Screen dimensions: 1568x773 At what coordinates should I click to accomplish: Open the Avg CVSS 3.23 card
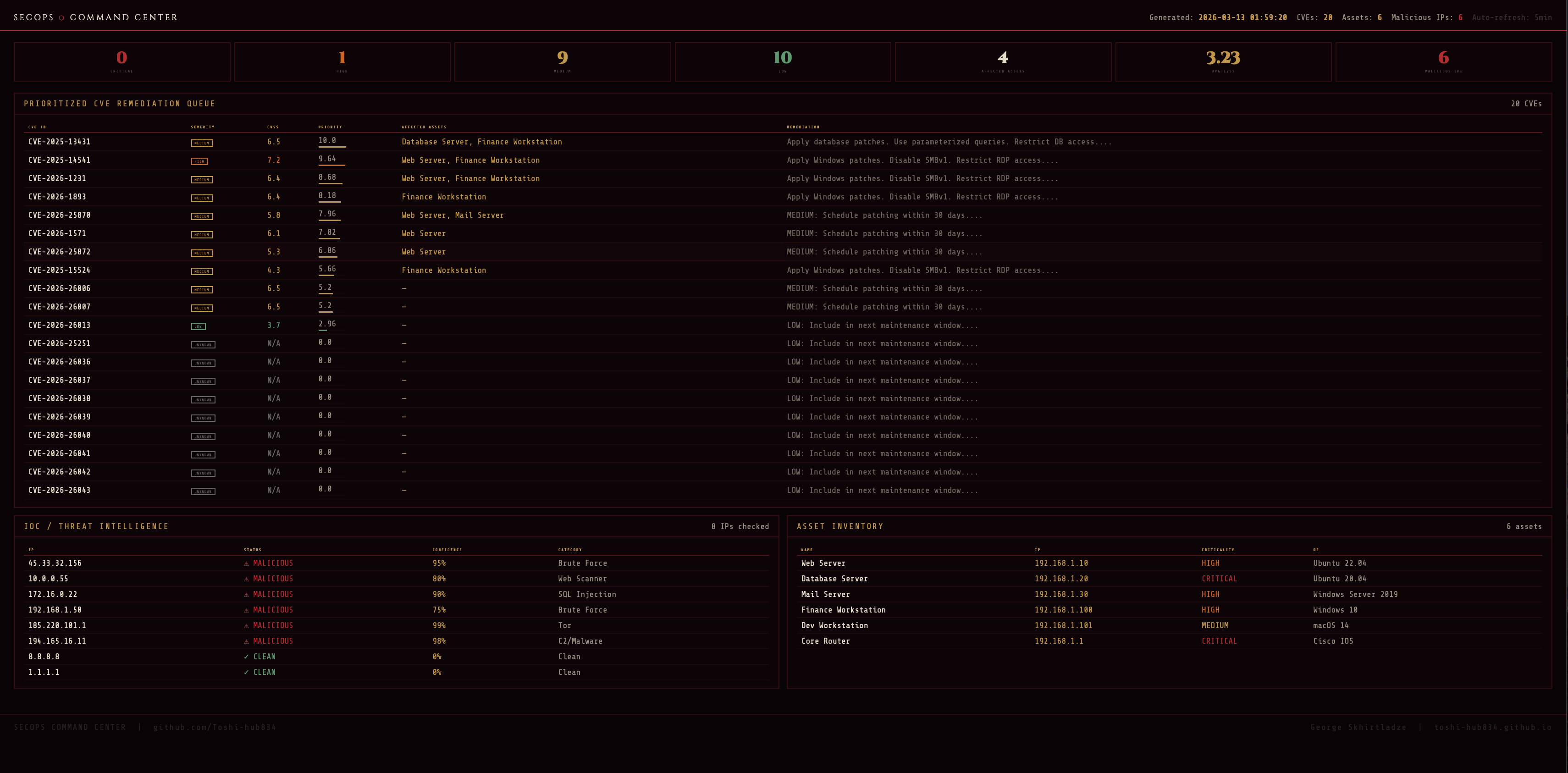1223,61
